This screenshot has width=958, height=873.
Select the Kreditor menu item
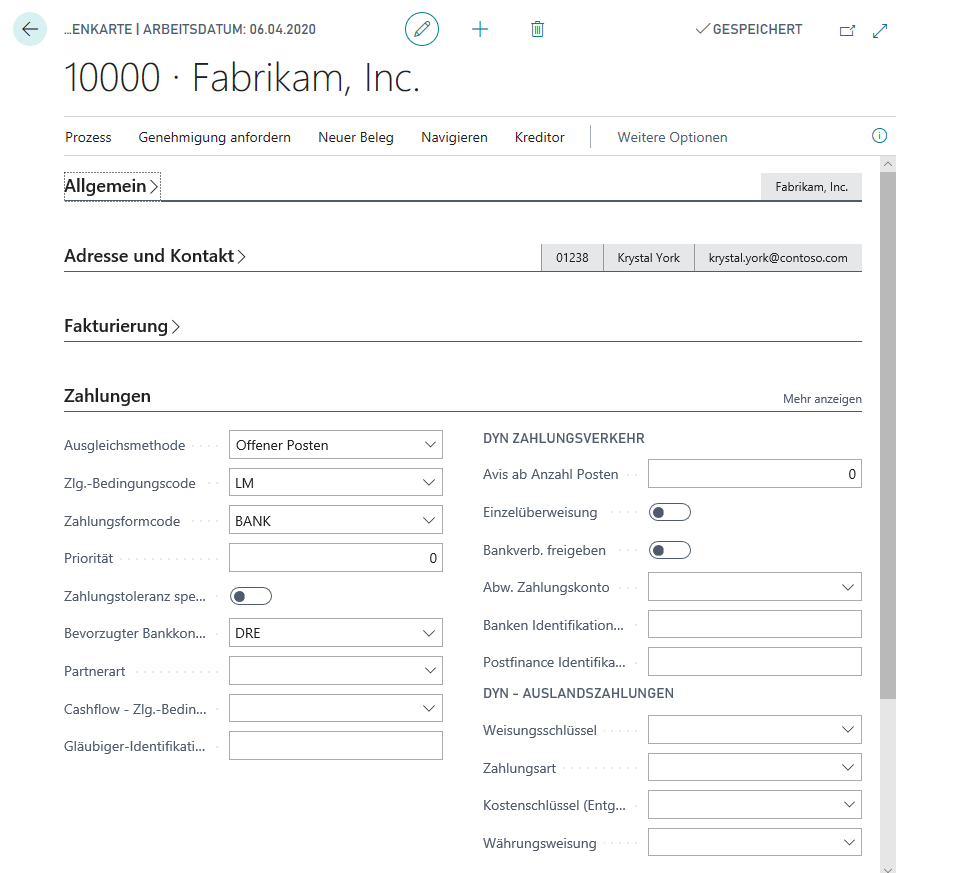(539, 137)
